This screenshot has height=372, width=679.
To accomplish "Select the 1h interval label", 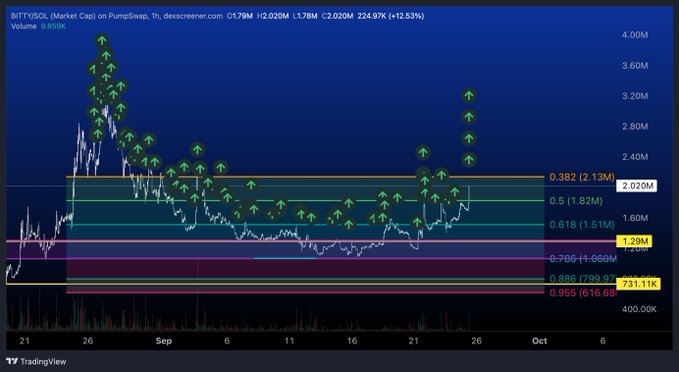I will click(x=155, y=16).
